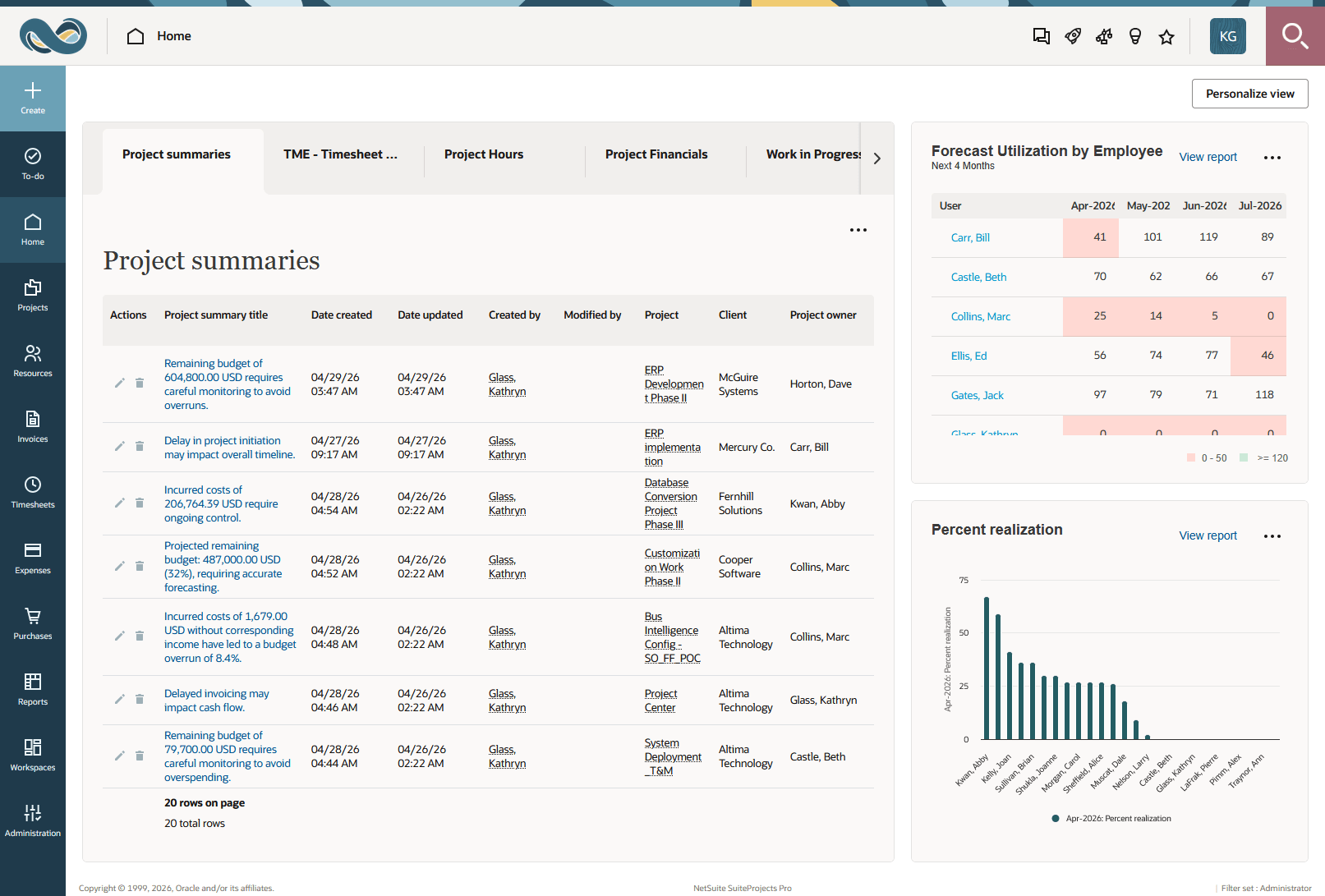1325x896 pixels.
Task: Open the KG user avatar menu
Action: tap(1227, 36)
